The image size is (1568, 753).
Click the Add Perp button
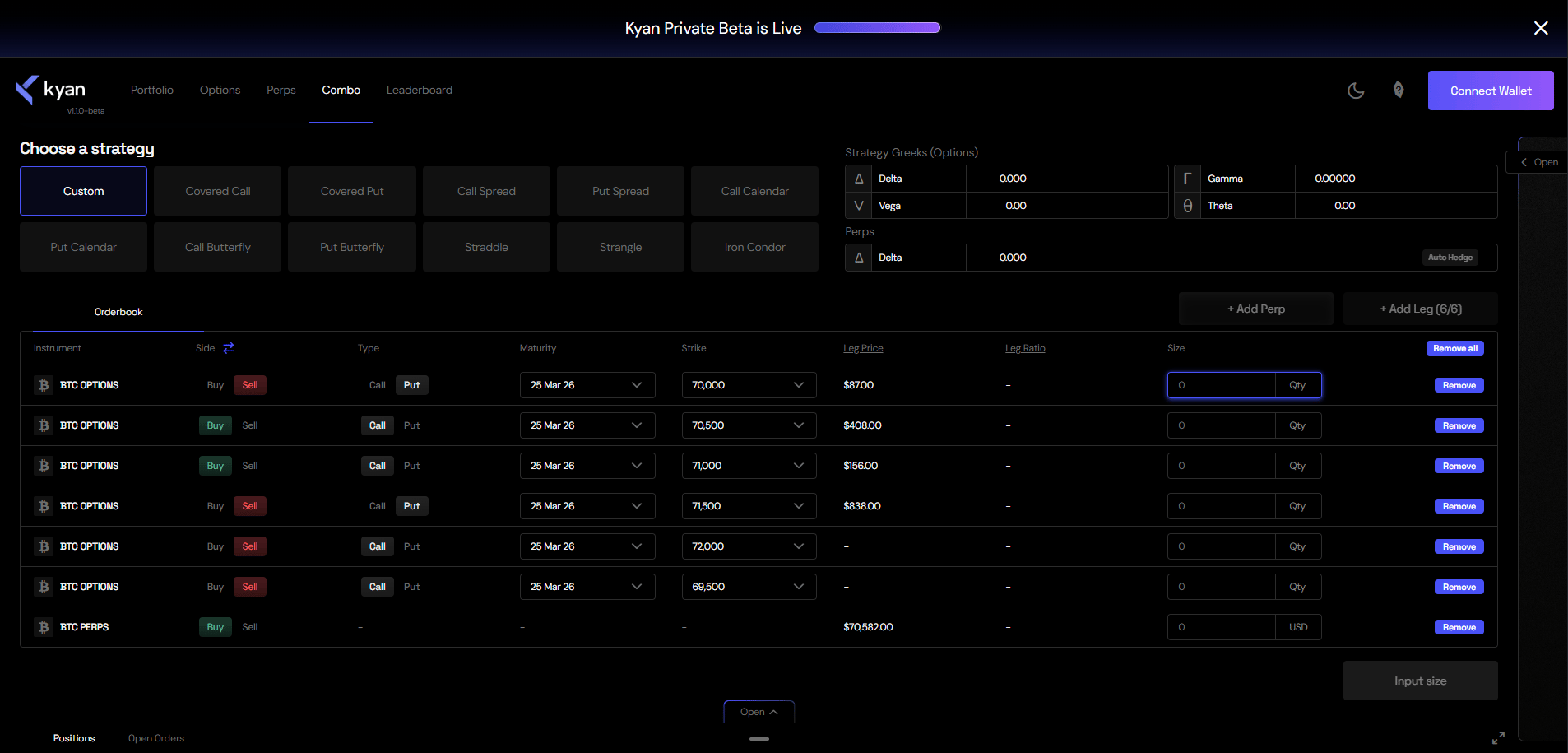click(x=1256, y=309)
